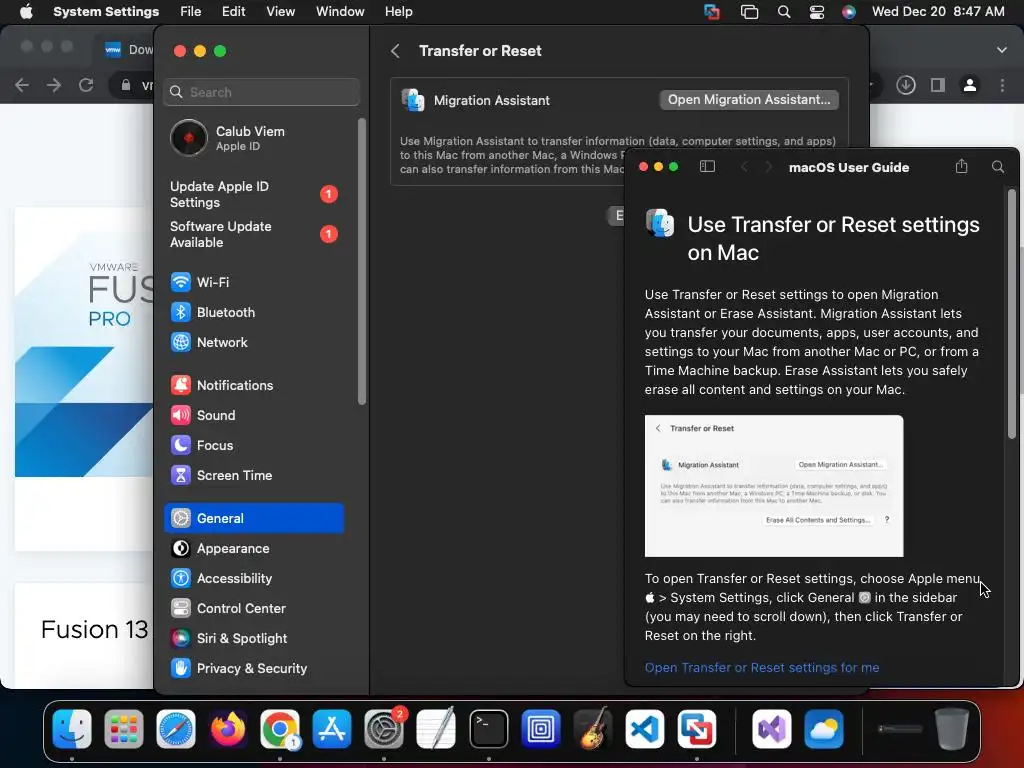The image size is (1024, 768).
Task: Click the share icon in macOS User Guide
Action: click(961, 166)
